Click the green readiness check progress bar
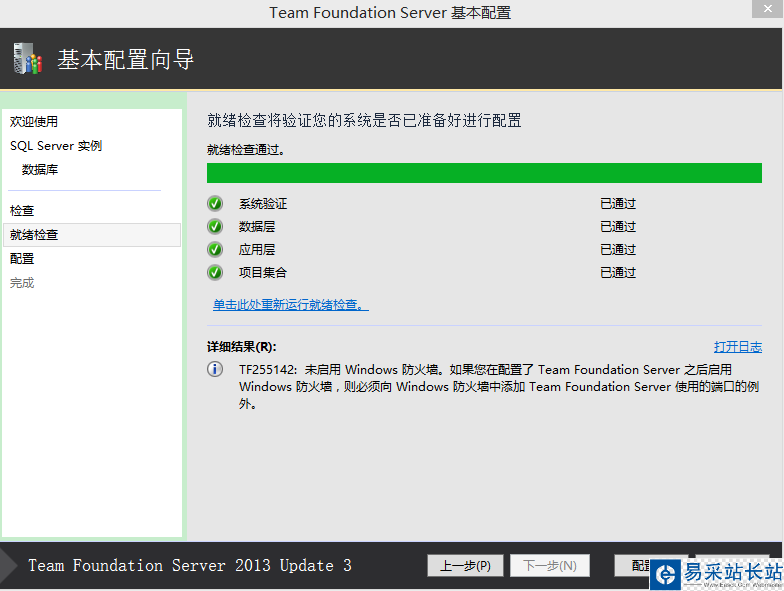784x591 pixels. [484, 172]
